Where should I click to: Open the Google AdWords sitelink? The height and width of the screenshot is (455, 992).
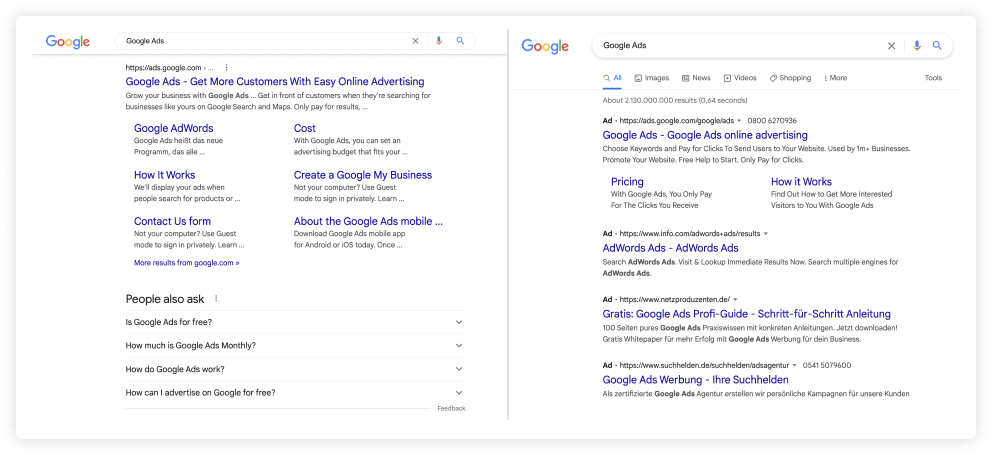tap(173, 128)
